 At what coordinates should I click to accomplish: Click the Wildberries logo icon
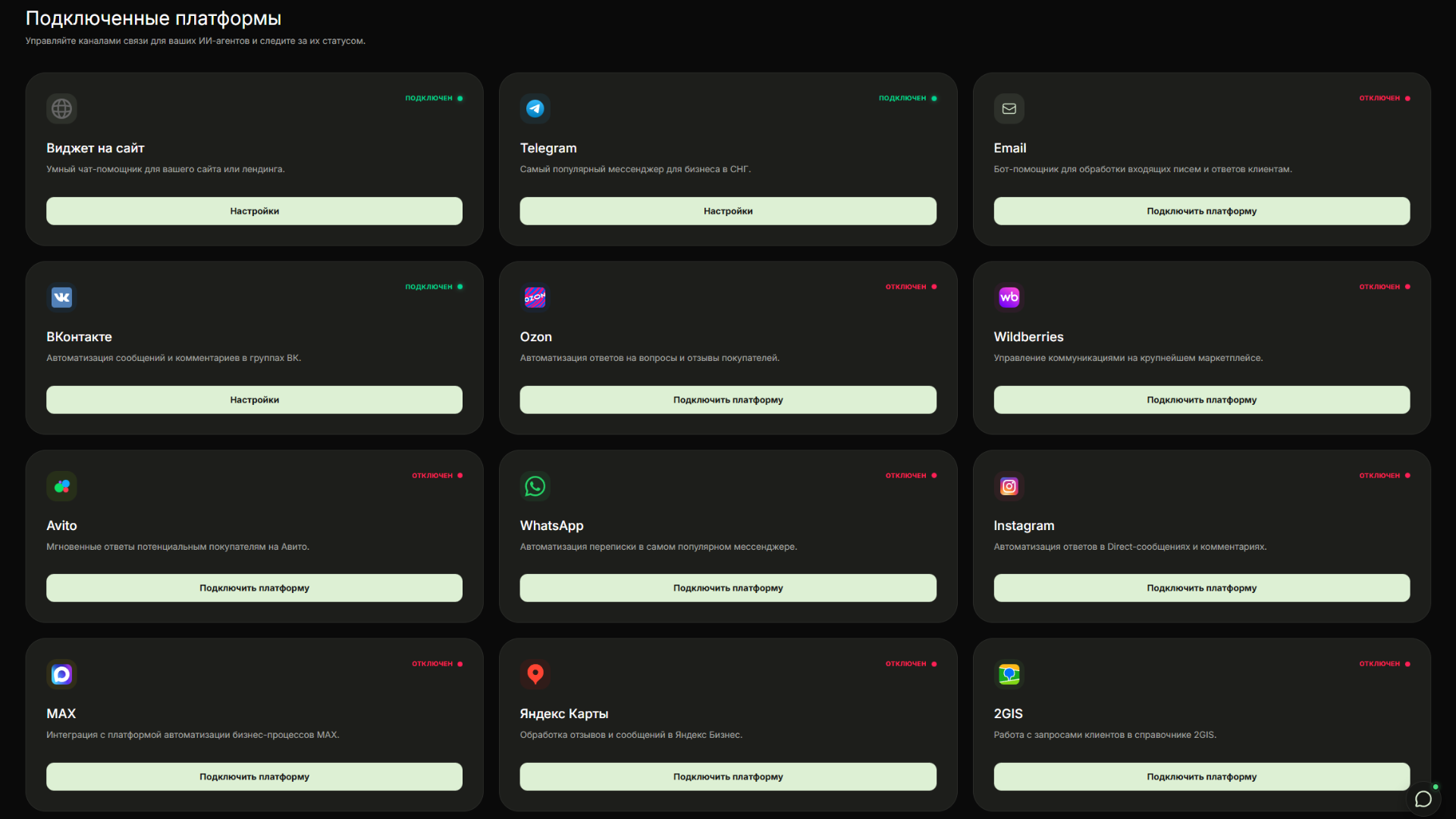(x=1009, y=297)
